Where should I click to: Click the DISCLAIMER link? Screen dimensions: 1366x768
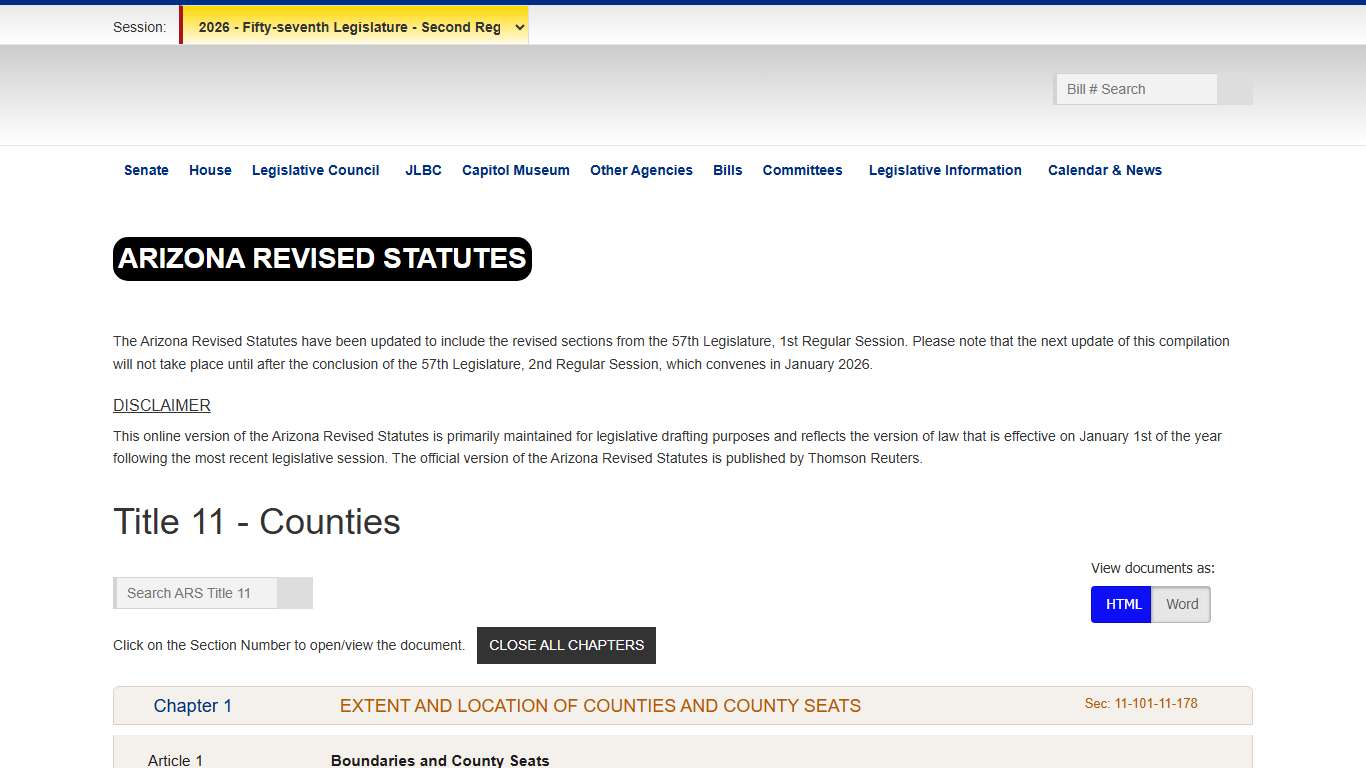point(161,405)
